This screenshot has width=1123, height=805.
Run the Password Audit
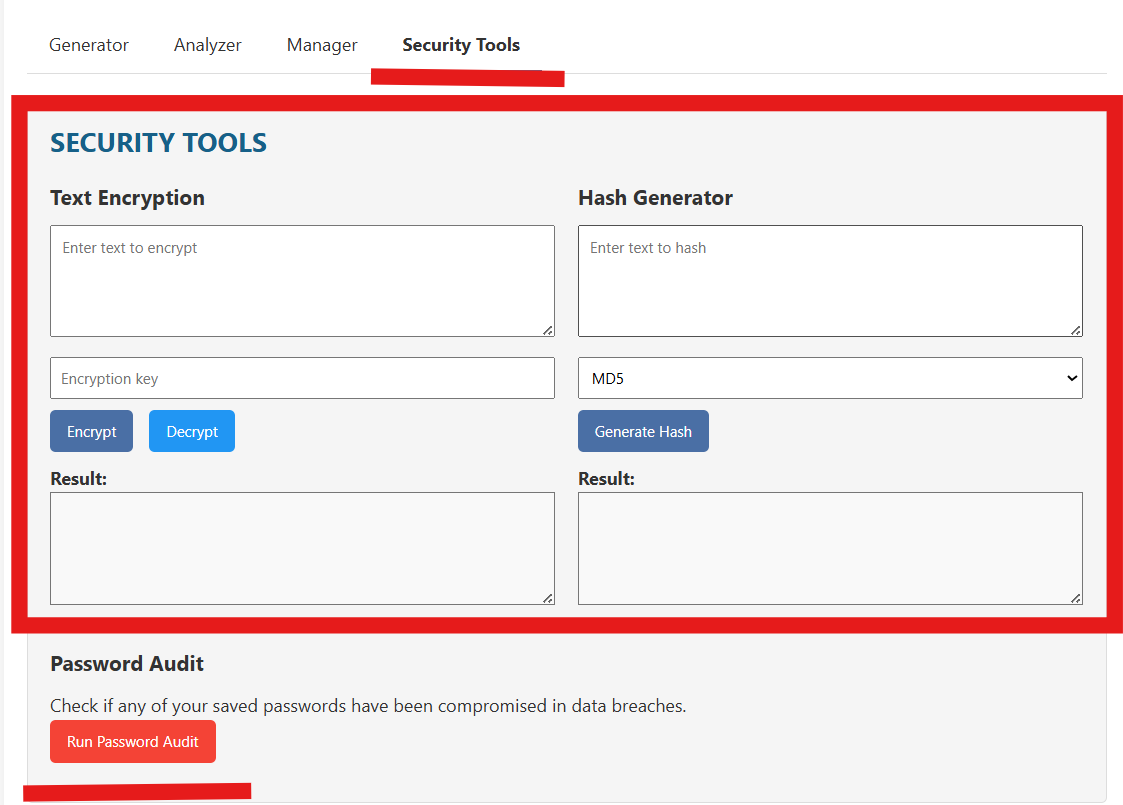[132, 741]
